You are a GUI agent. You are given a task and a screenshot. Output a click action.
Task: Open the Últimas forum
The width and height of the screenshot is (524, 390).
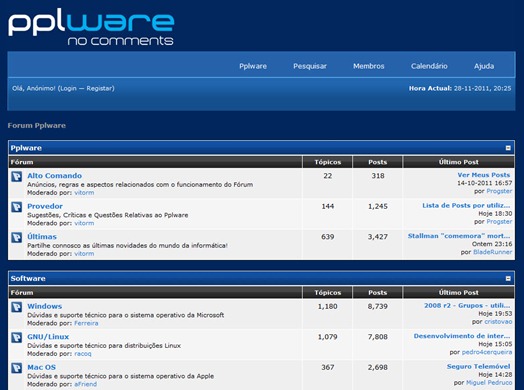42,237
